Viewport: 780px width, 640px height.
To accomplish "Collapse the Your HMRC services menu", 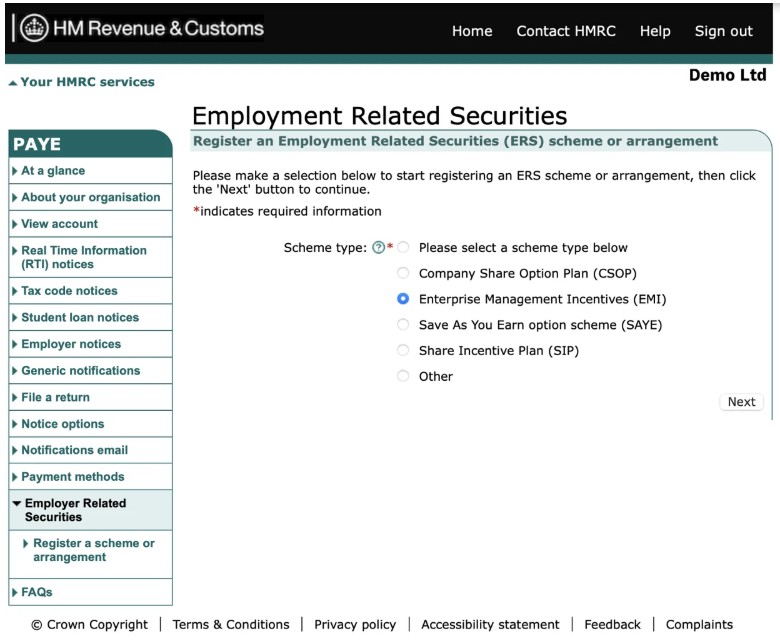I will tap(82, 82).
